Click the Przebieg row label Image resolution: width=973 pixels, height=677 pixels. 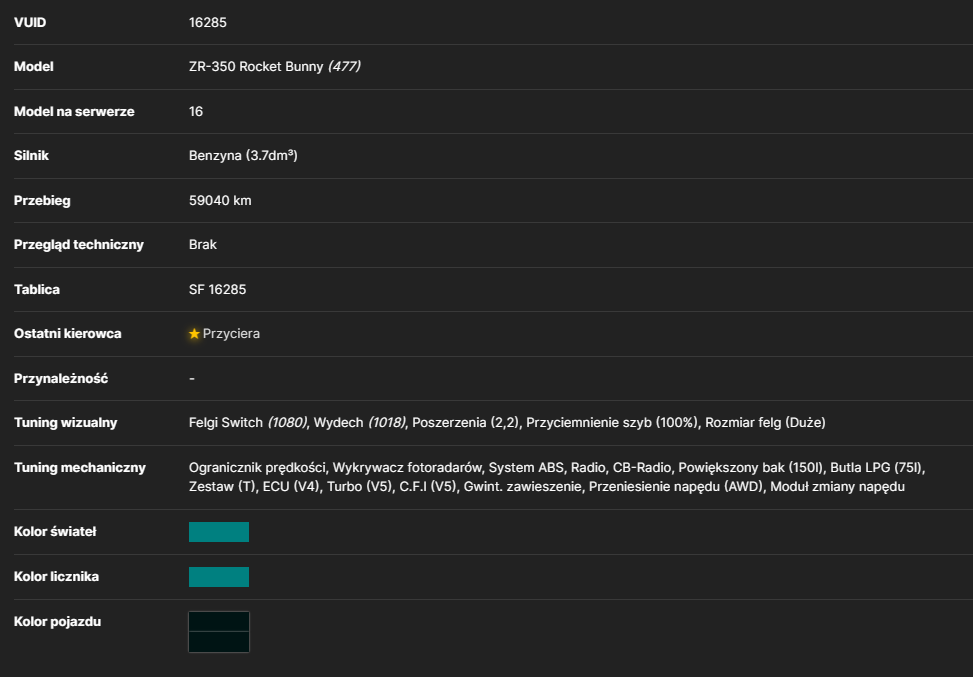pyautogui.click(x=42, y=200)
